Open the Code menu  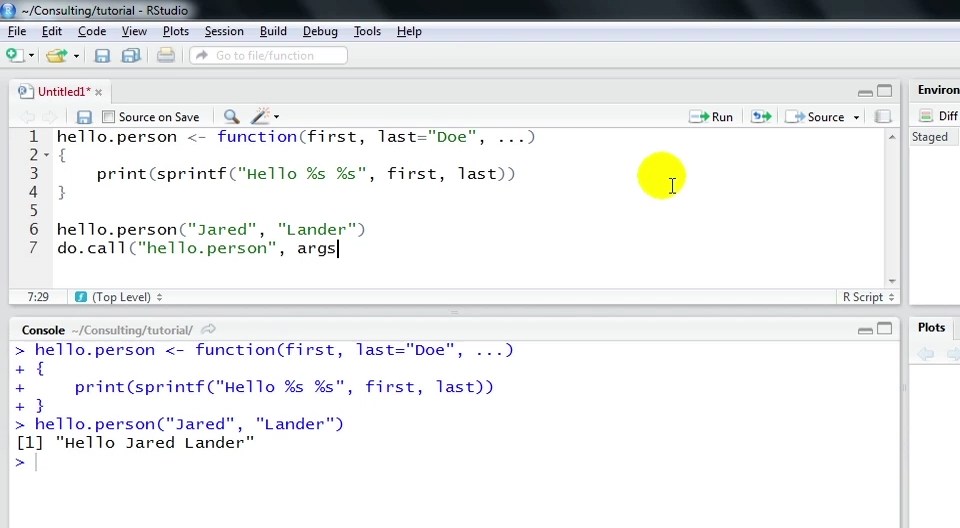[x=92, y=31]
